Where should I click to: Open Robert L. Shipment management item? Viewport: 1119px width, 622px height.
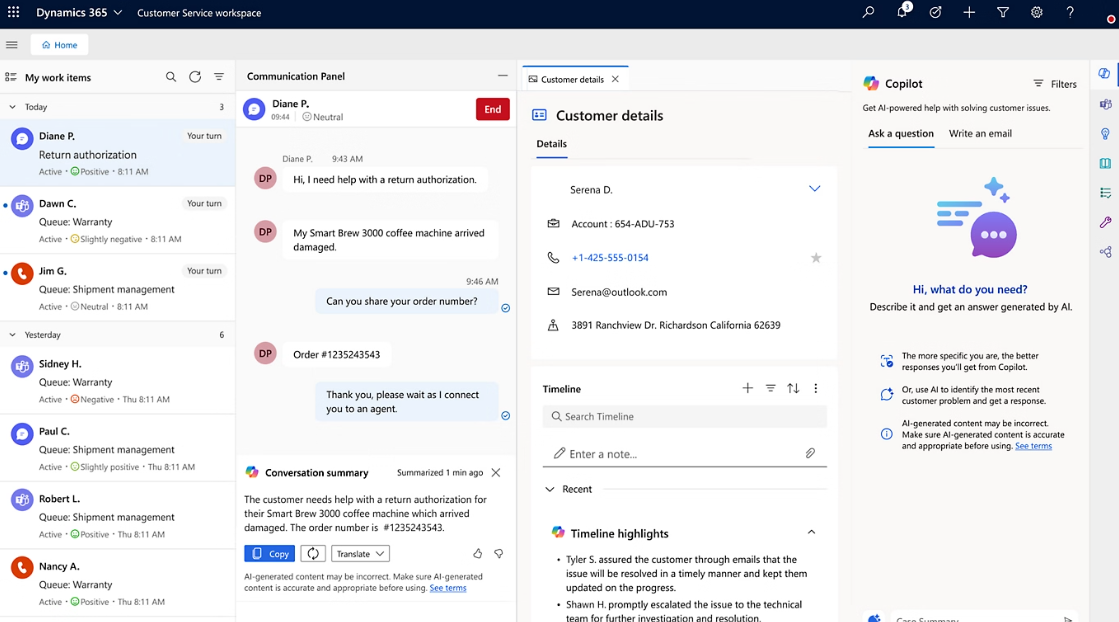(118, 516)
